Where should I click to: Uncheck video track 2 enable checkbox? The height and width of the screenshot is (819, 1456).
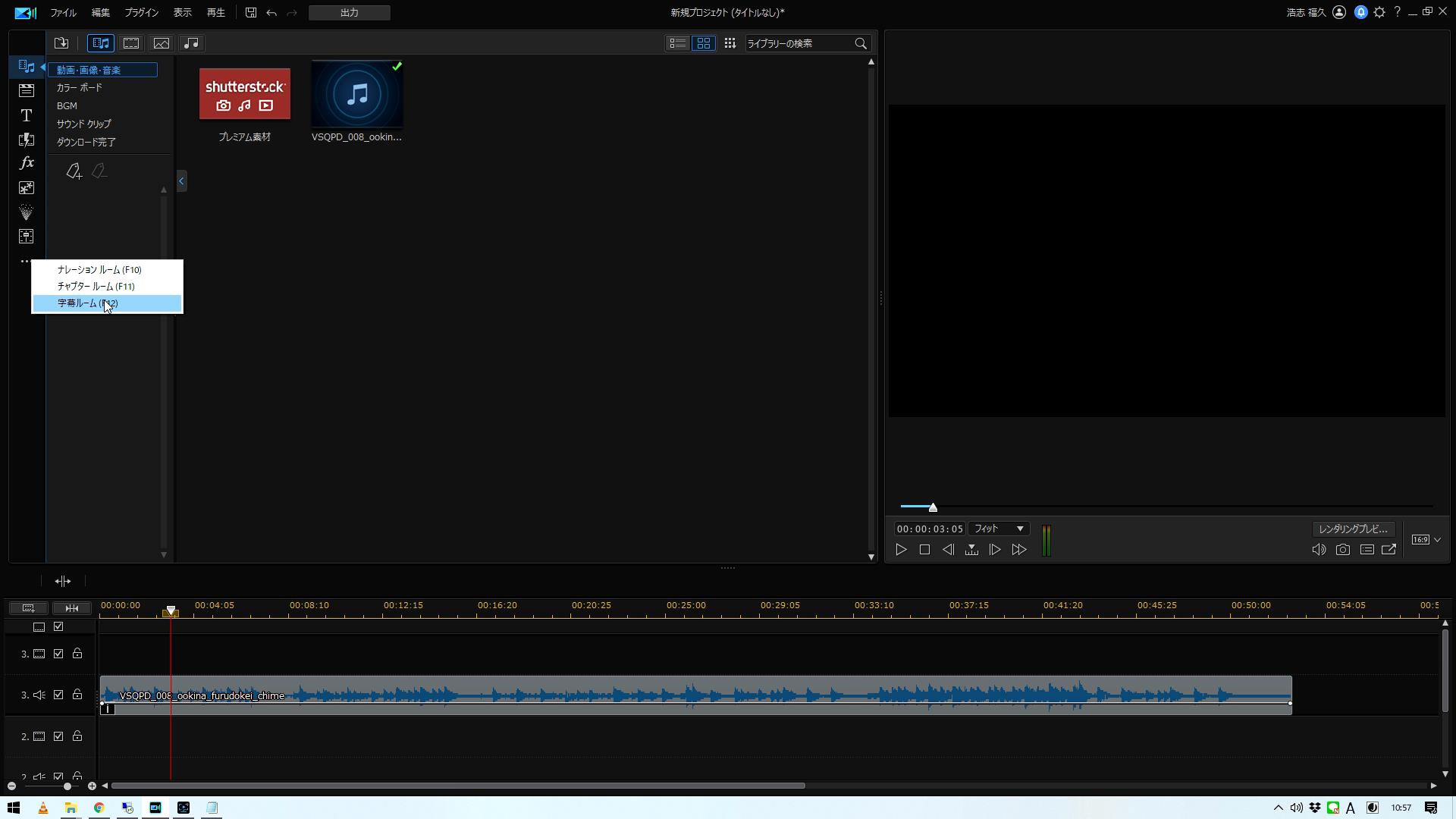[58, 736]
